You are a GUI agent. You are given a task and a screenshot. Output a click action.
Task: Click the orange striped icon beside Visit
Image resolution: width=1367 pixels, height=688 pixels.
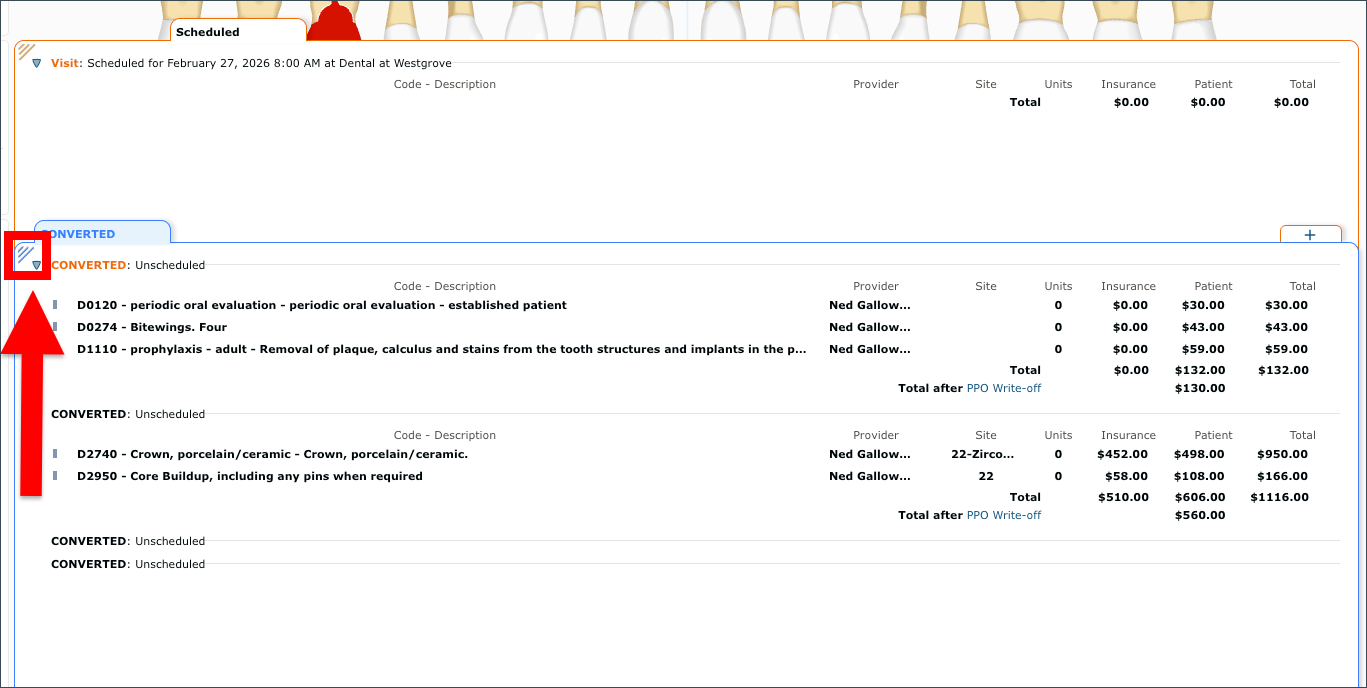click(x=26, y=50)
